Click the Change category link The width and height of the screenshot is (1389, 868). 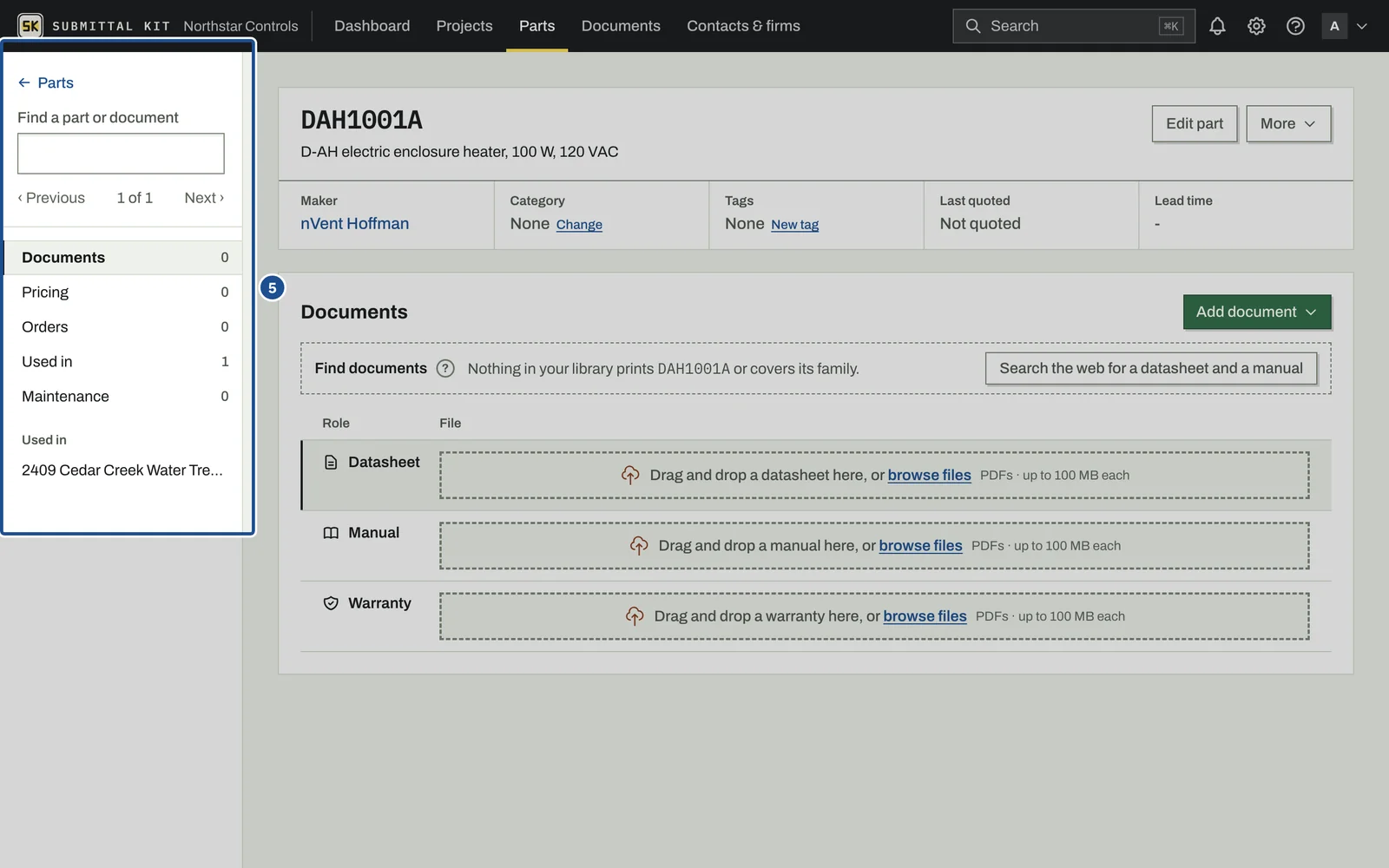point(579,224)
